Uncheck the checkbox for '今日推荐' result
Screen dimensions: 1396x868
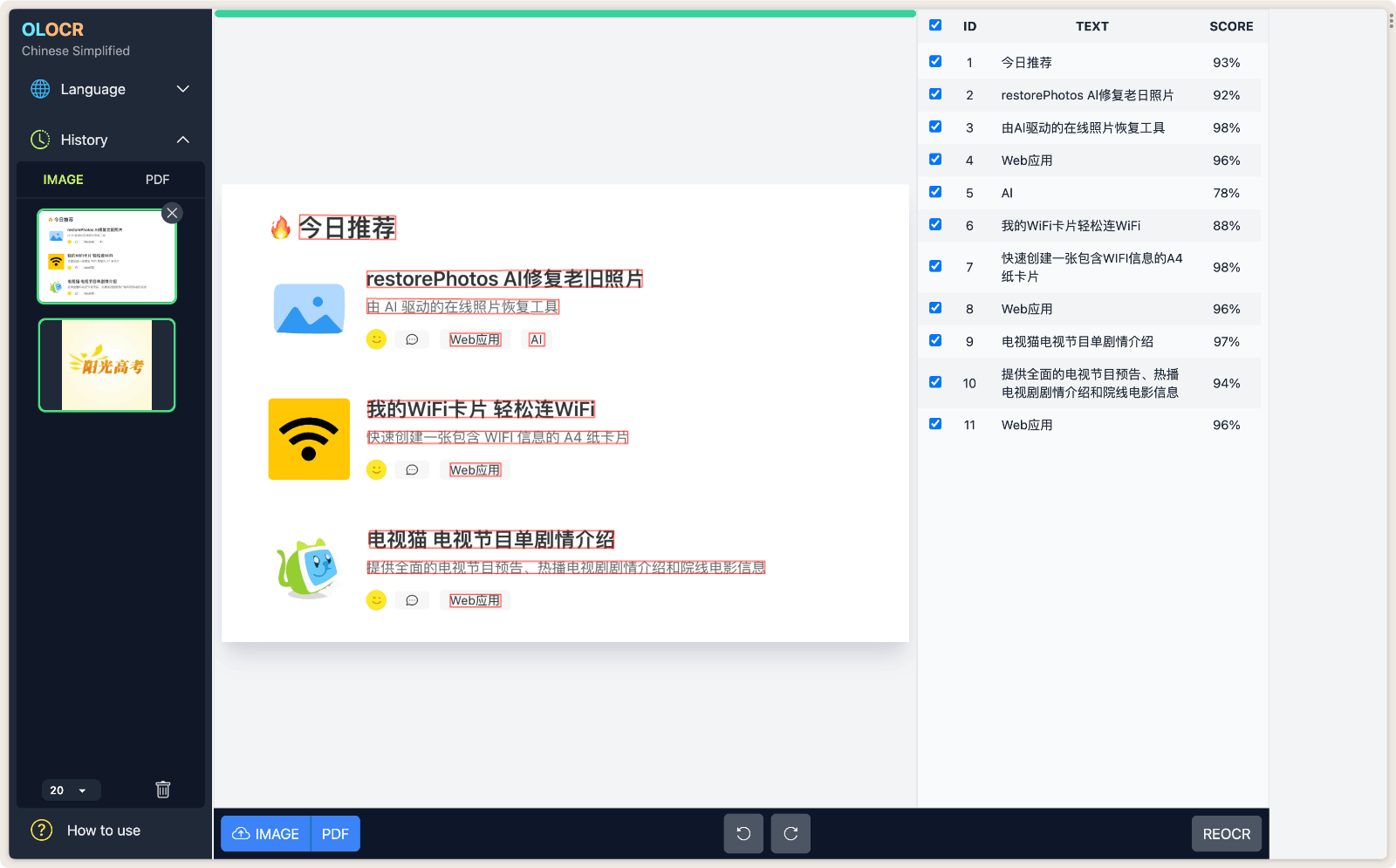pos(935,61)
